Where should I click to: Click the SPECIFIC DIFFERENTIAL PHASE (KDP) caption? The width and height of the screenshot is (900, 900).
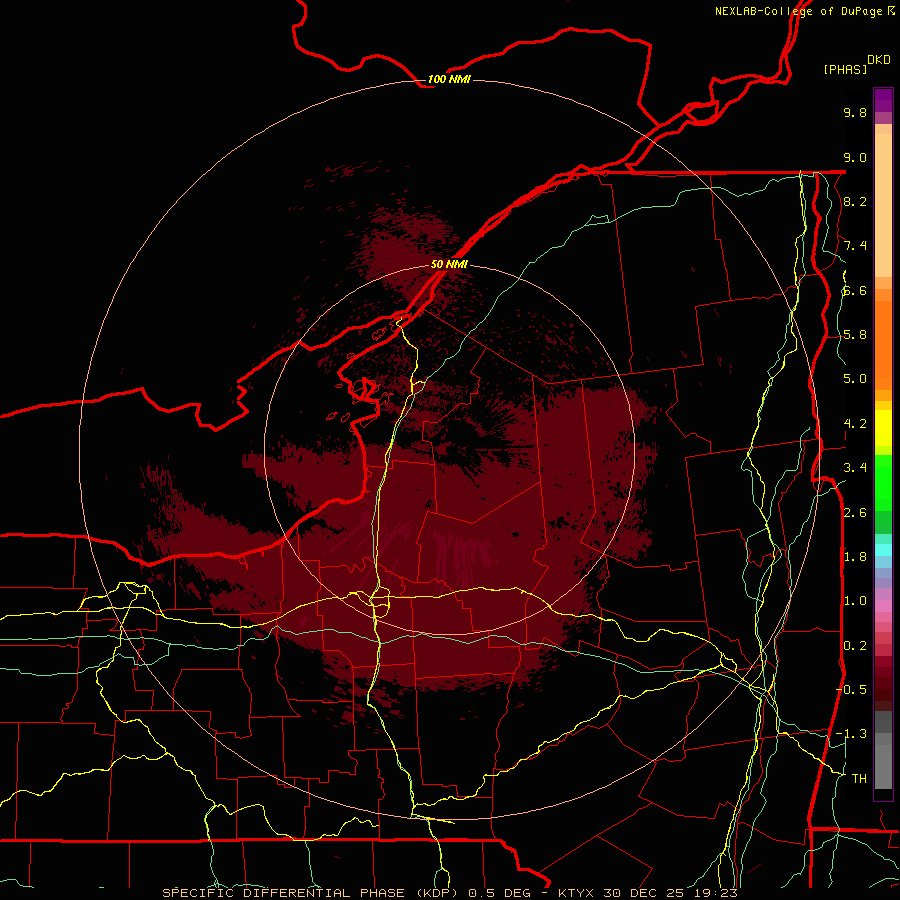[310, 893]
